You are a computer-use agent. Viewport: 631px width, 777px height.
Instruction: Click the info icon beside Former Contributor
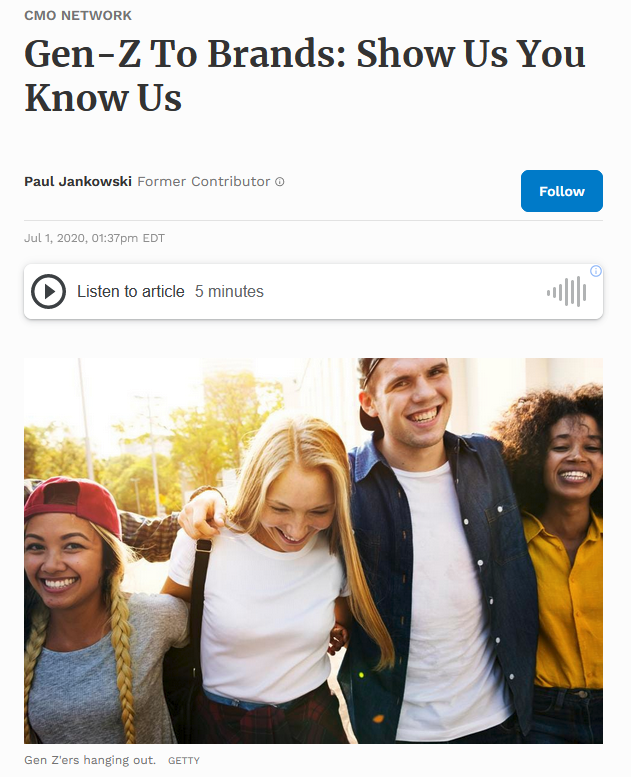[280, 182]
